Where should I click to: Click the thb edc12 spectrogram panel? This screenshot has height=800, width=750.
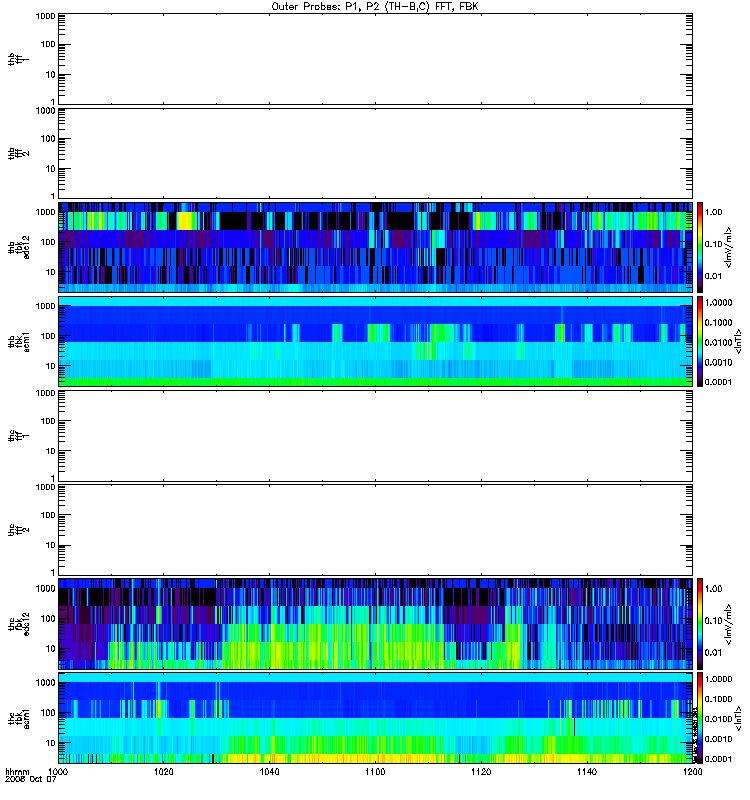coord(374,247)
